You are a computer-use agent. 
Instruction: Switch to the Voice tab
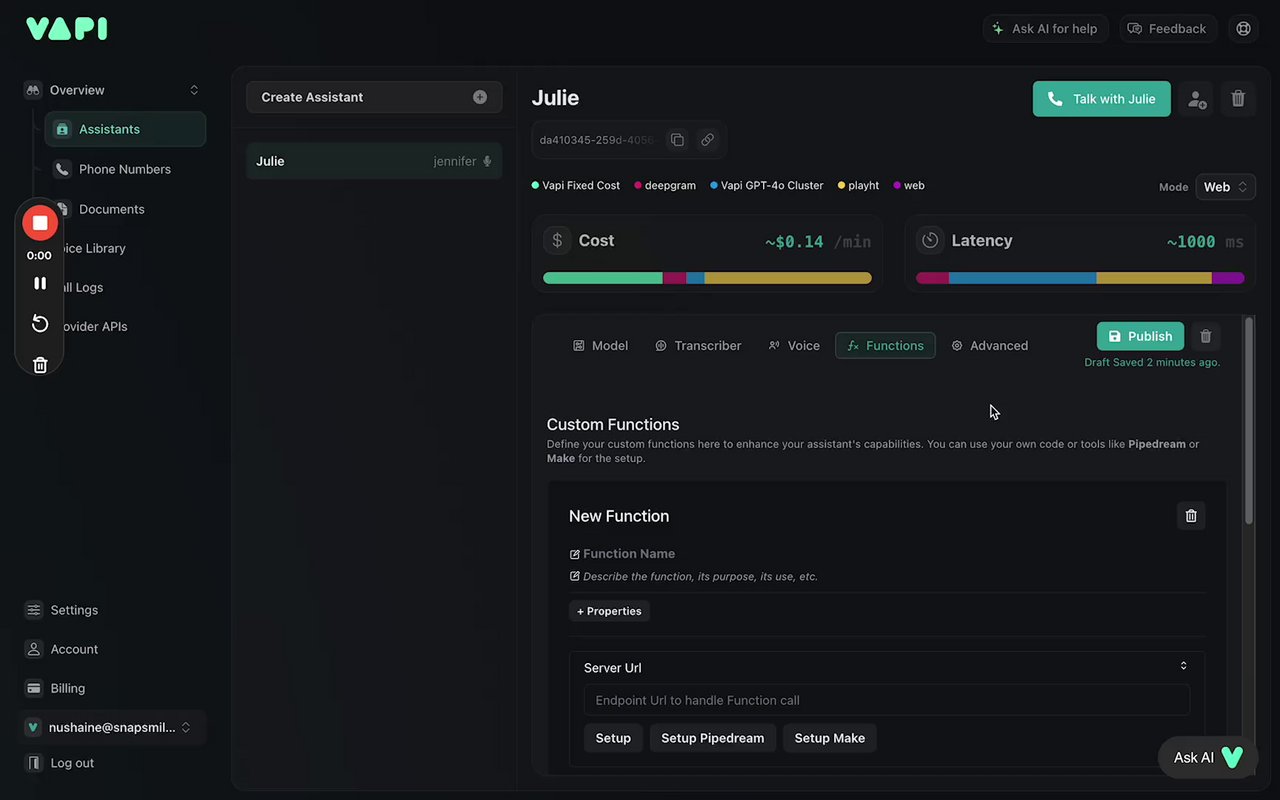(x=794, y=346)
